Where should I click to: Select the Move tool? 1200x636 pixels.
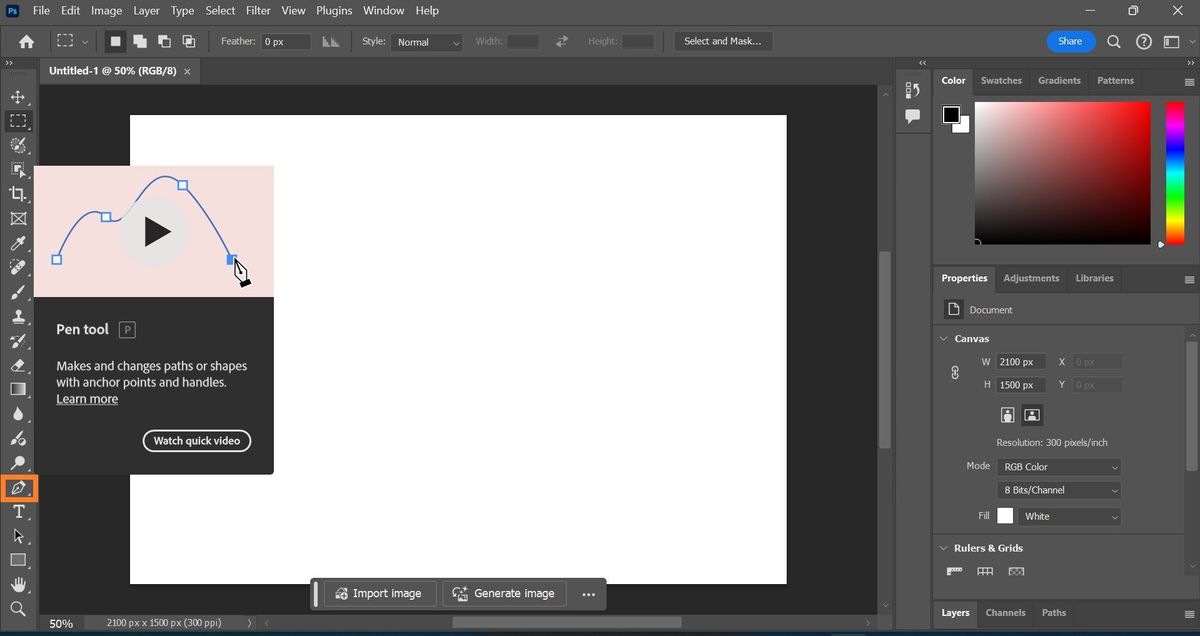tap(18, 97)
